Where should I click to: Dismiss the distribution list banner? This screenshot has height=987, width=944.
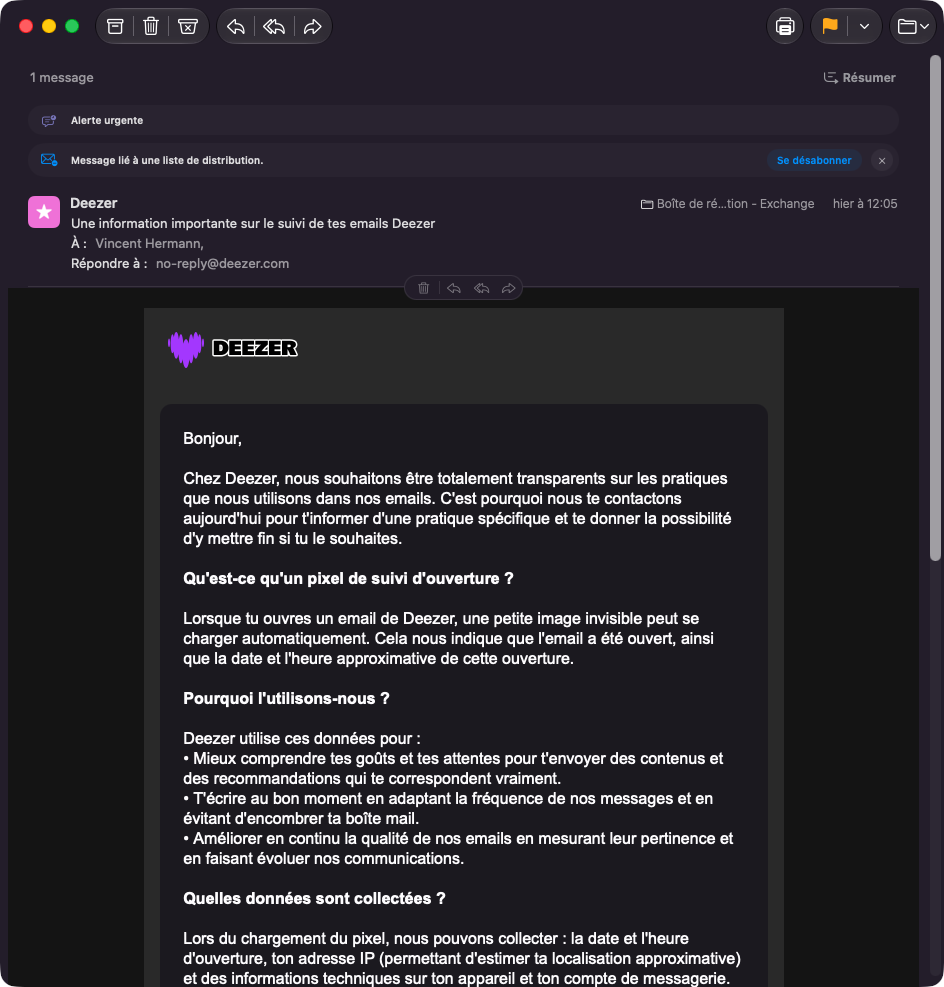[882, 161]
